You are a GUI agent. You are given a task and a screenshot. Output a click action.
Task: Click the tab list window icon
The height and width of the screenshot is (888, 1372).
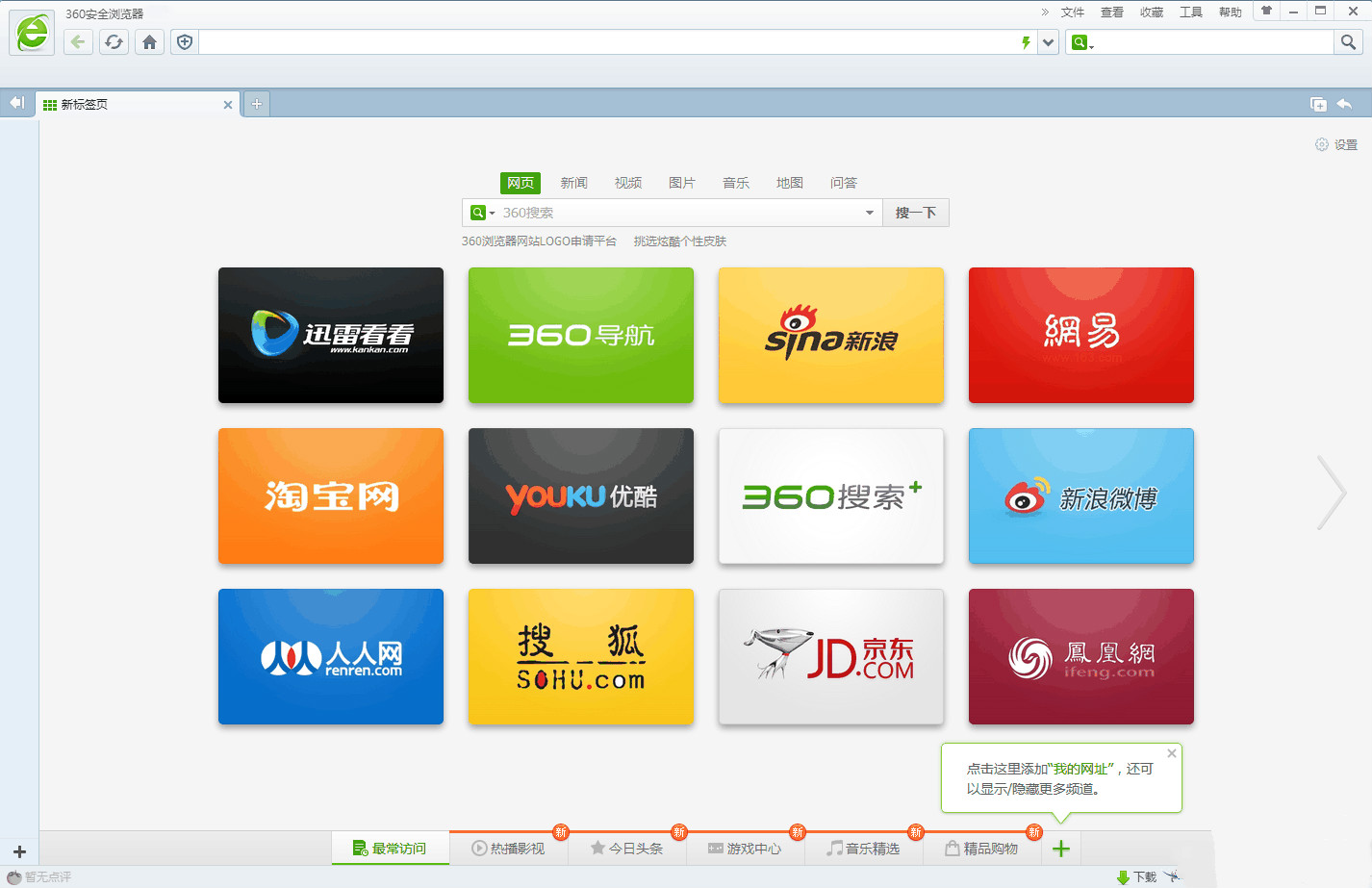pyautogui.click(x=1318, y=104)
